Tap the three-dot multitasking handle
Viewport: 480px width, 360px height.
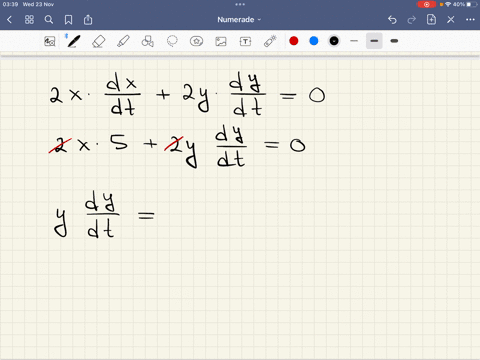pos(240,4)
